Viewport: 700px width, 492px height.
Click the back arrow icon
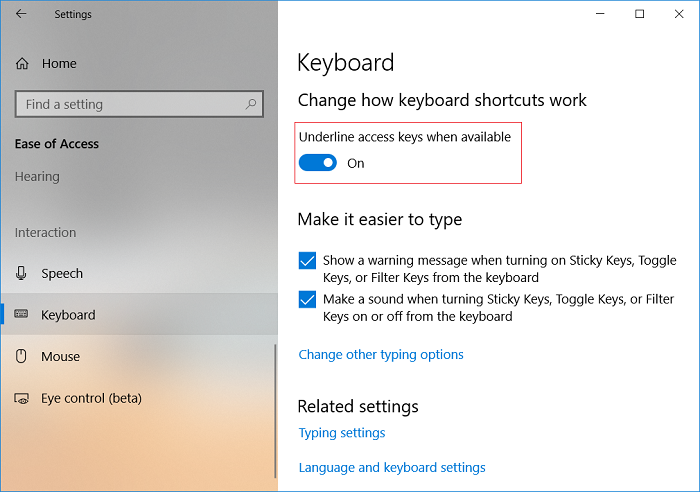click(21, 14)
